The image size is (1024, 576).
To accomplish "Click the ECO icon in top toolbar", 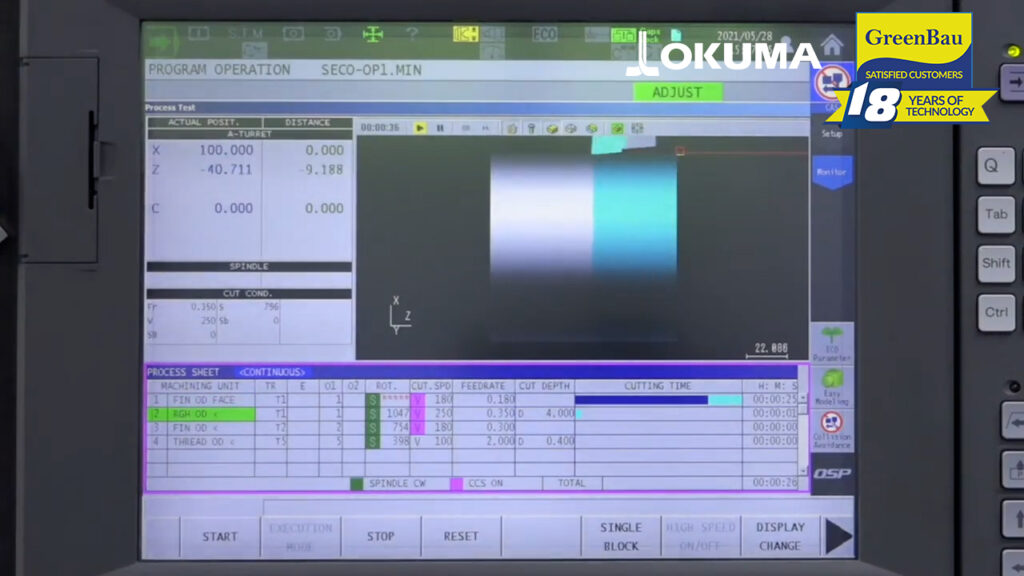I will [x=545, y=34].
